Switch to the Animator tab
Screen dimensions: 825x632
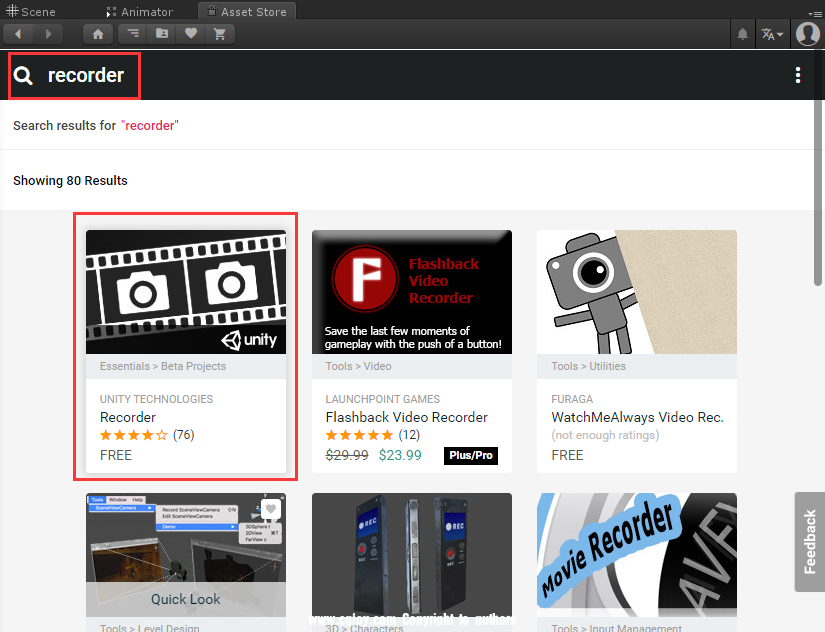pos(139,12)
